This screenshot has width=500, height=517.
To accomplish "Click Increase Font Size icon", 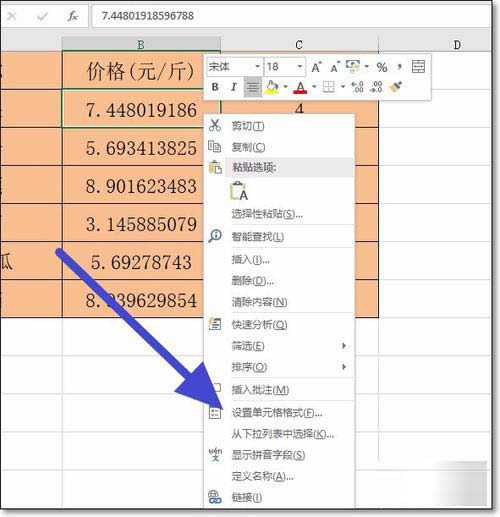I will [x=316, y=67].
